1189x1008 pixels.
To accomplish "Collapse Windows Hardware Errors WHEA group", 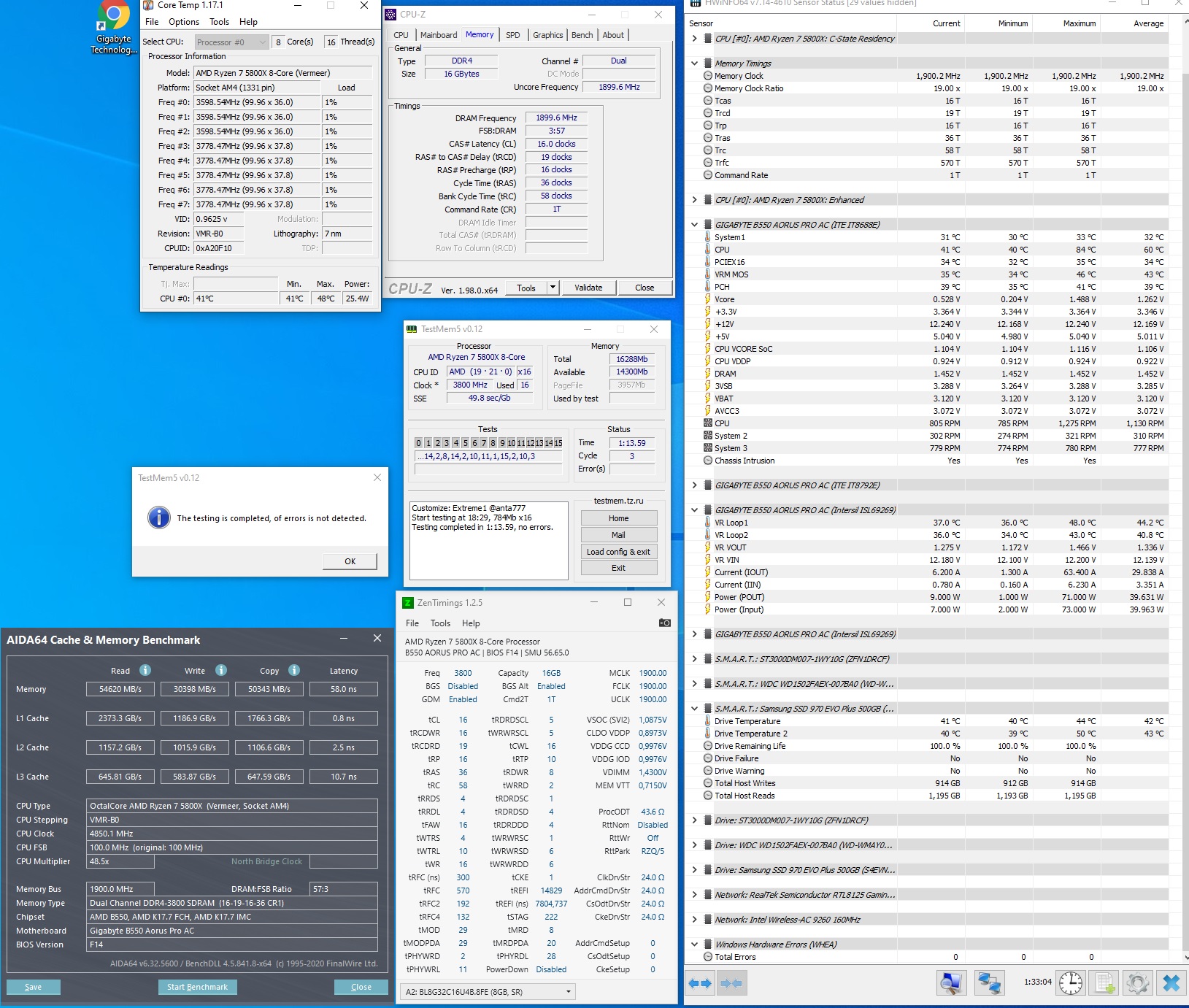I will coord(694,944).
